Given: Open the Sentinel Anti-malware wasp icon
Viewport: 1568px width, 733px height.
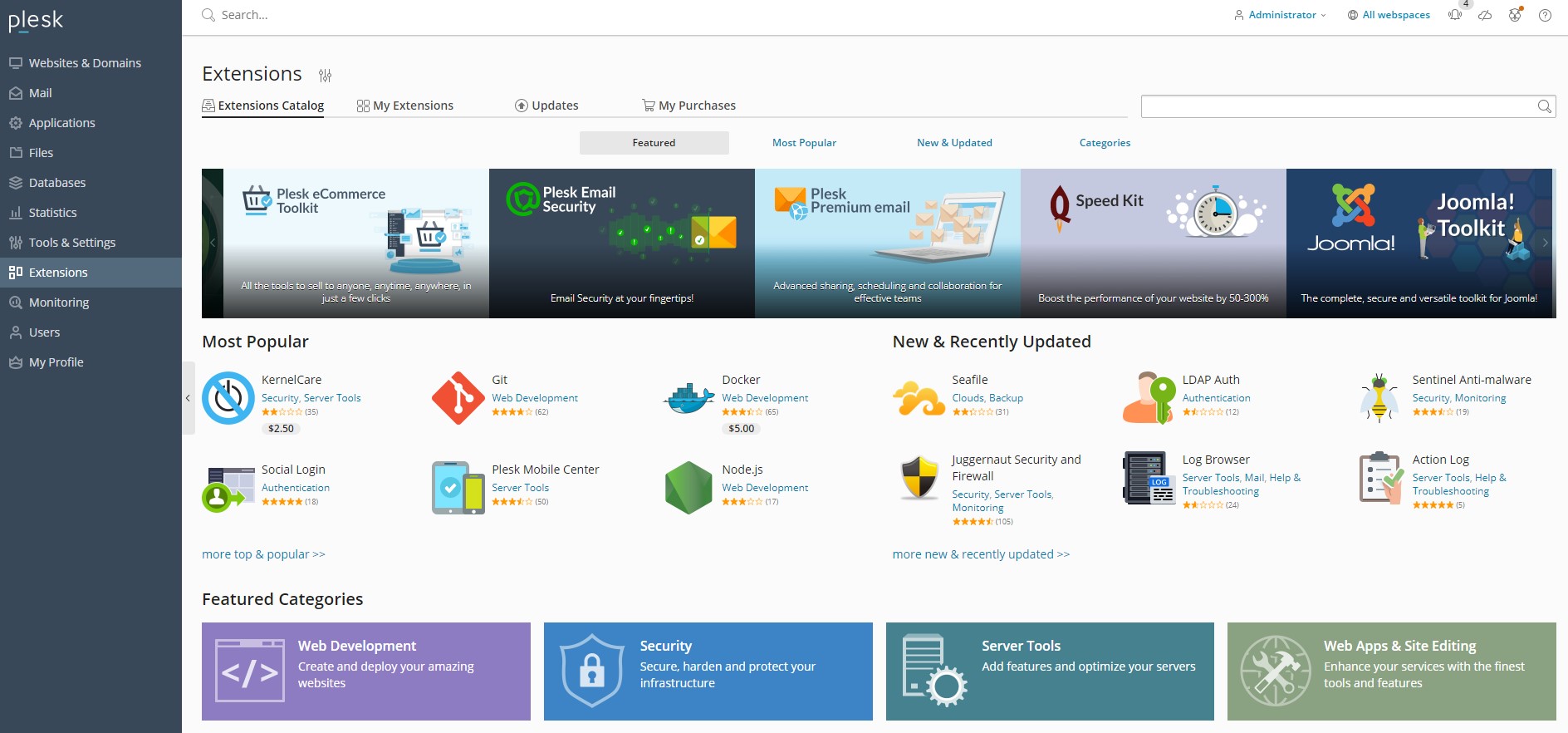Looking at the screenshot, I should click(x=1379, y=398).
